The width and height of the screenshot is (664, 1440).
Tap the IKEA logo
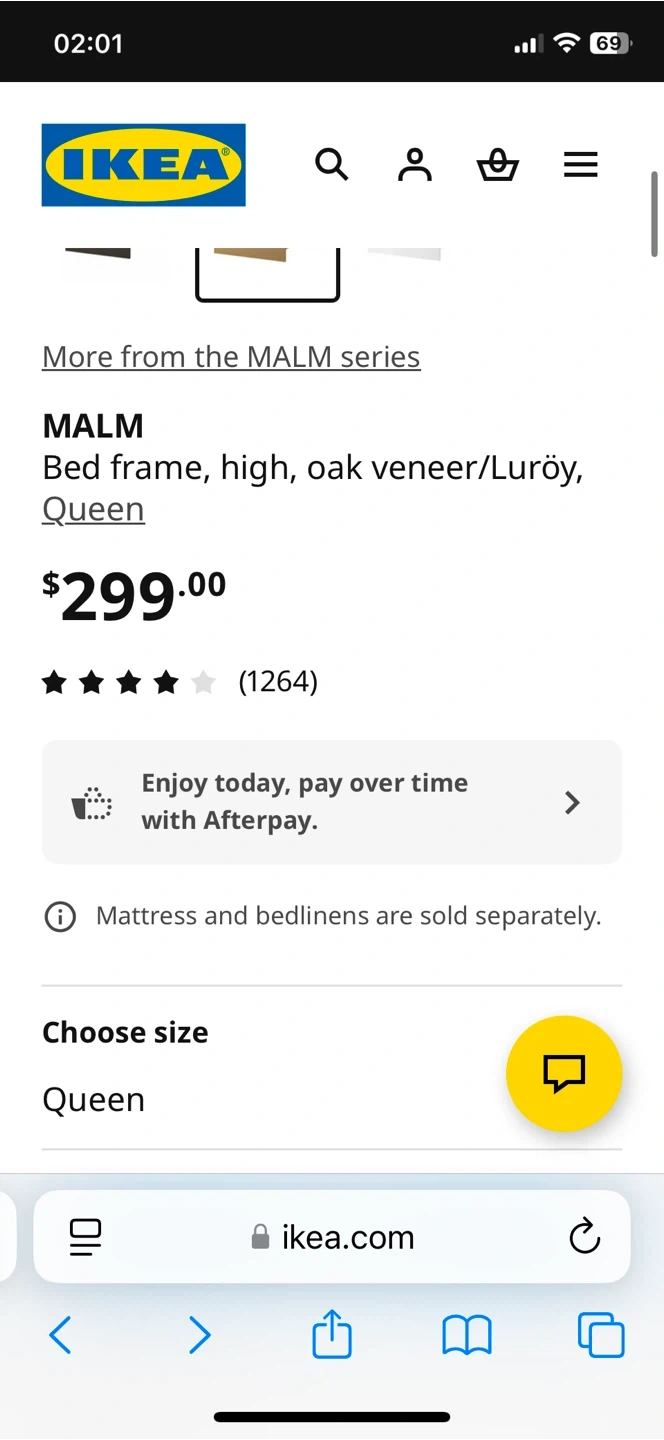[143, 165]
